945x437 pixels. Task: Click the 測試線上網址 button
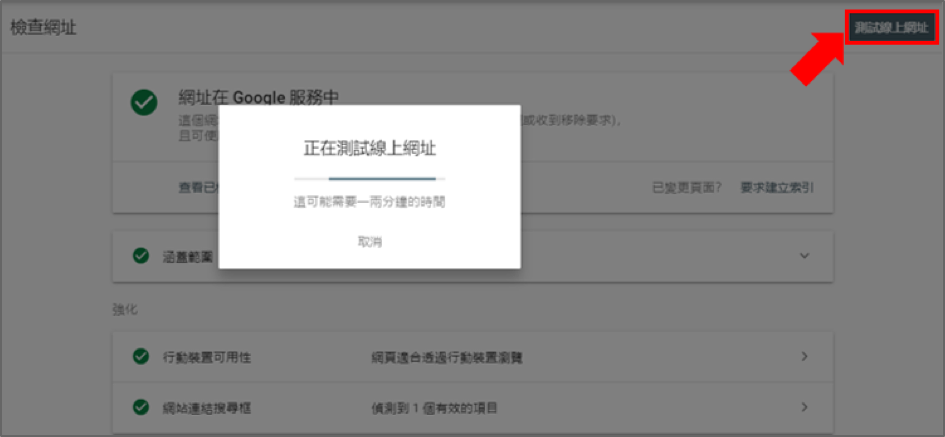891,28
